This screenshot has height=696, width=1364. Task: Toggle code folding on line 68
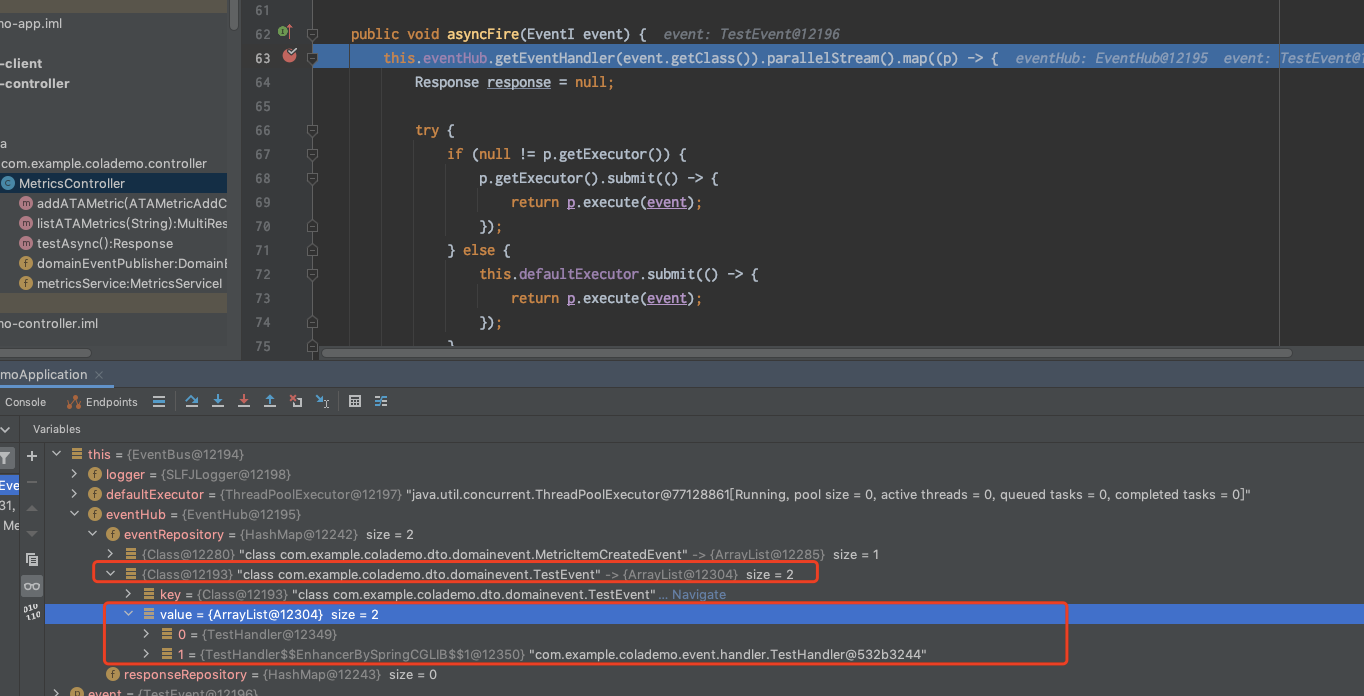[x=312, y=178]
